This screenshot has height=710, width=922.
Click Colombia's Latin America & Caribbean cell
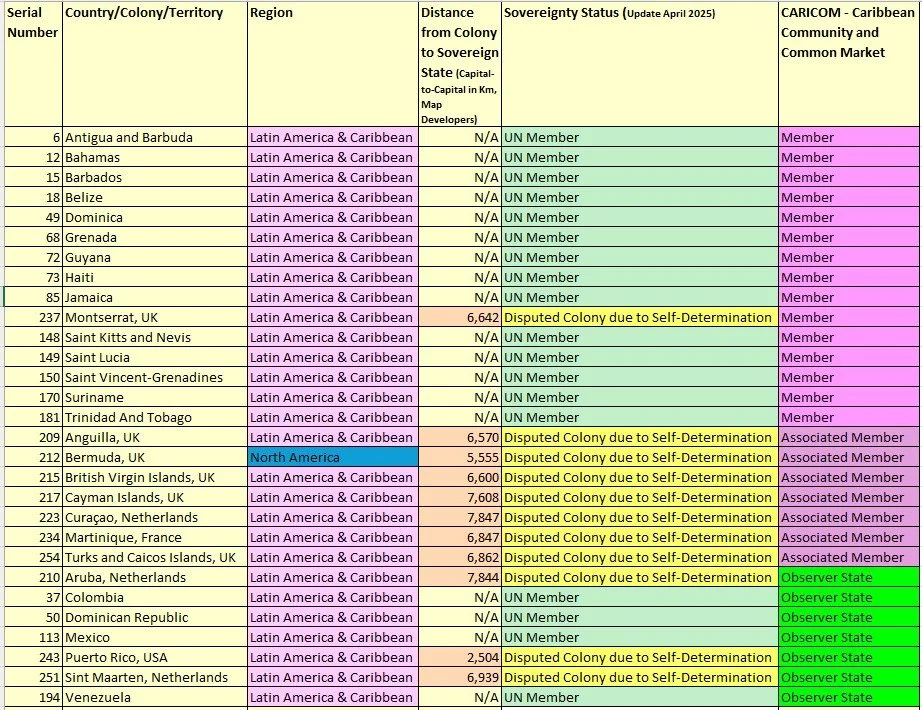pyautogui.click(x=333, y=597)
